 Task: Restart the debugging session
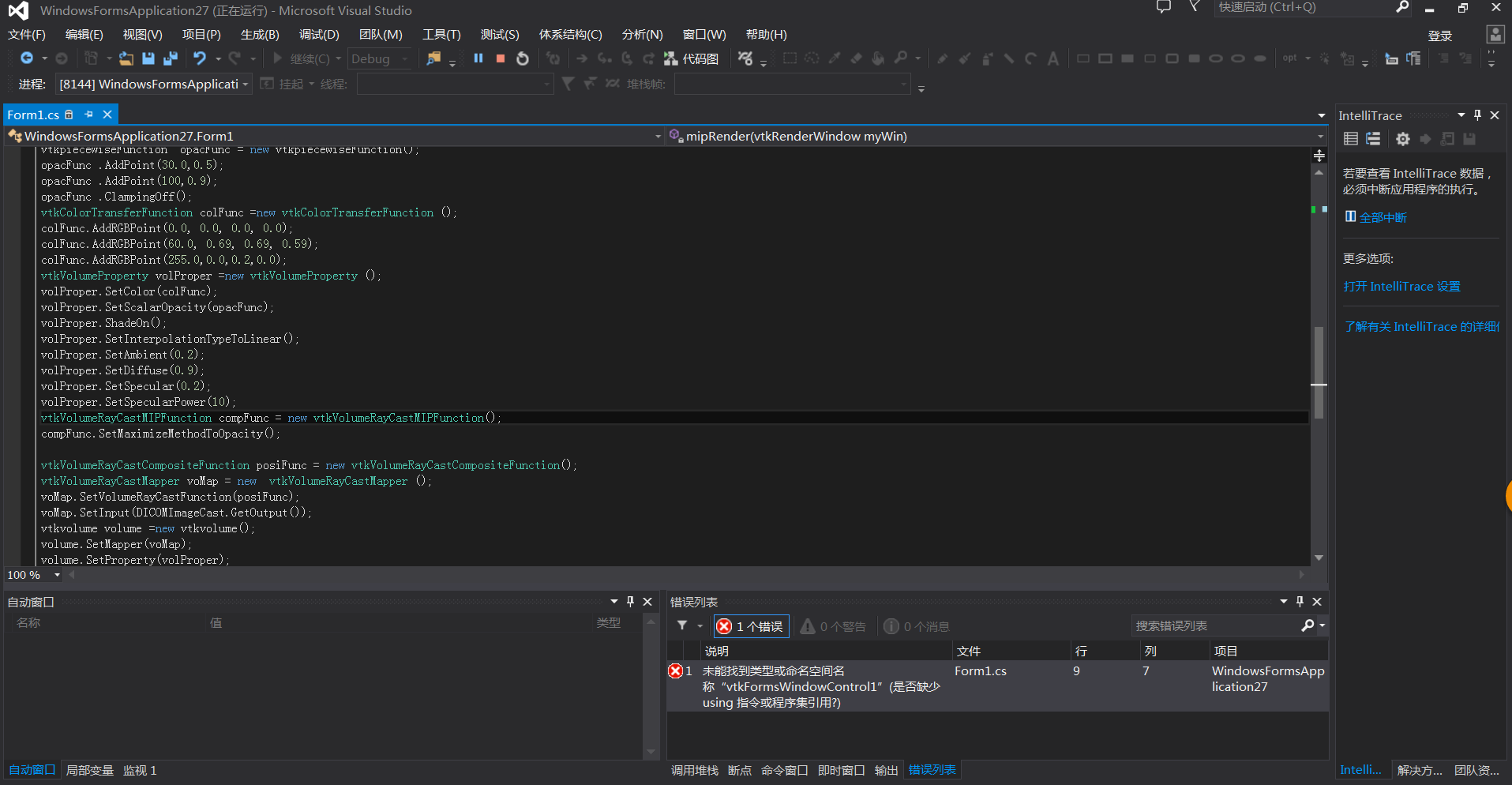click(523, 58)
